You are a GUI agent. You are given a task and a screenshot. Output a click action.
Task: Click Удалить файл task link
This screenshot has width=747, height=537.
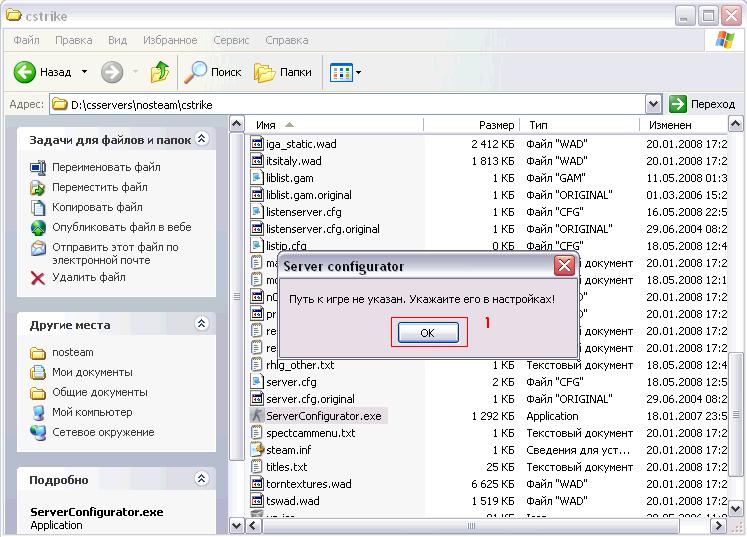89,277
